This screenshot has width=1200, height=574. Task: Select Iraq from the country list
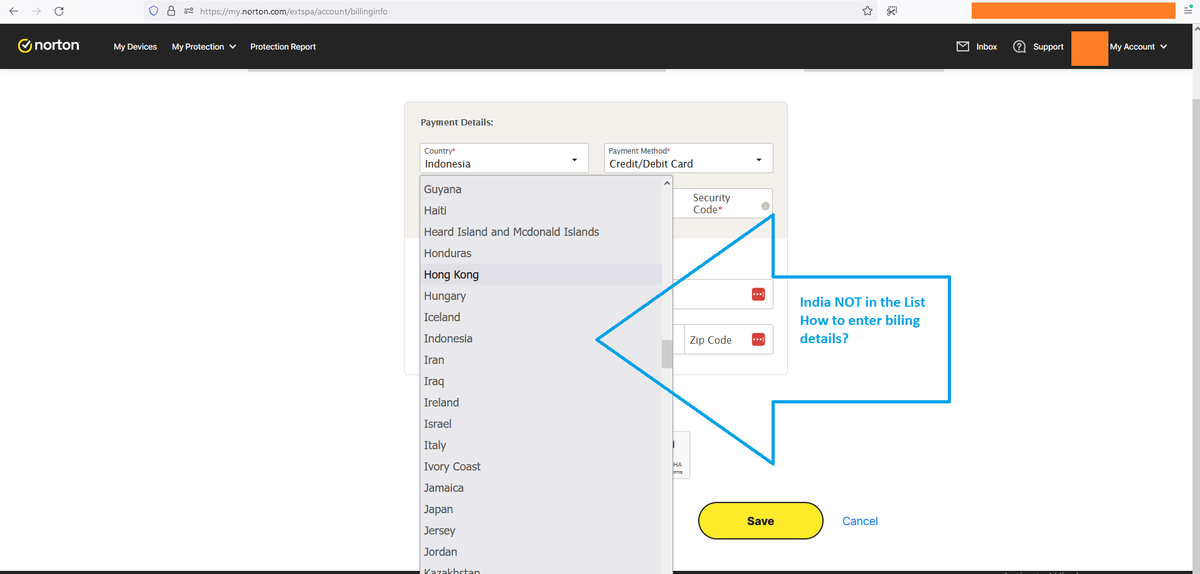(x=540, y=381)
